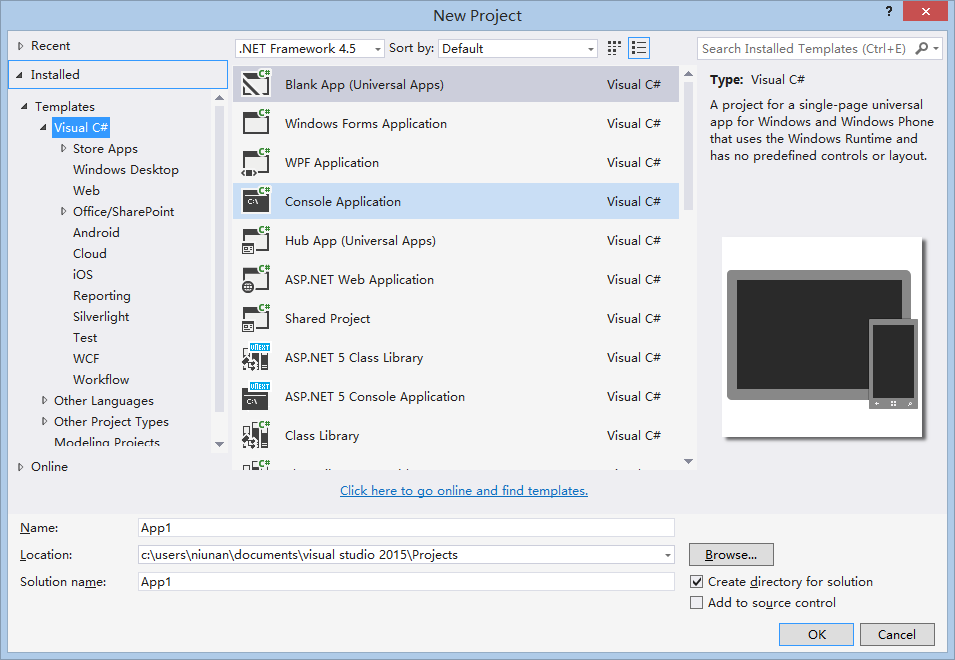Viewport: 955px width, 660px height.
Task: Click the Shared Project template icon
Action: point(256,318)
